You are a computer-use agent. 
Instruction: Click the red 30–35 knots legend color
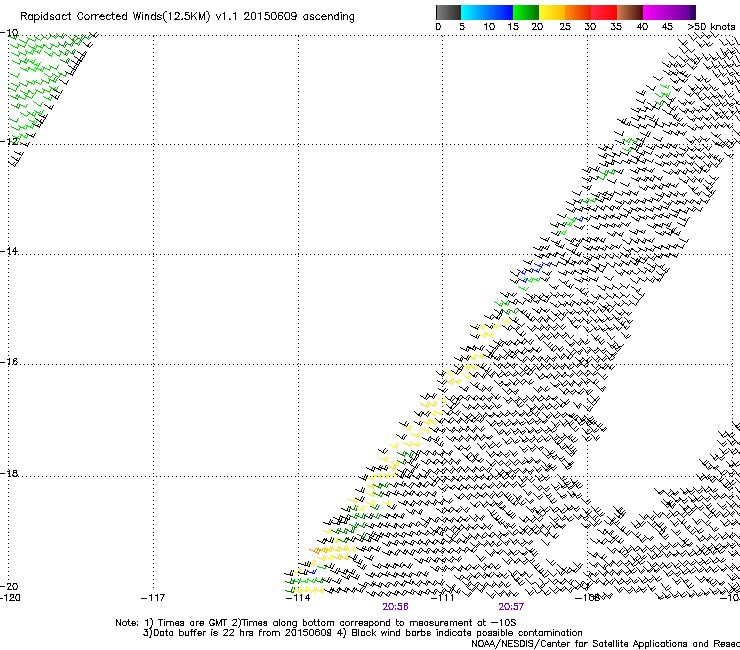(604, 12)
